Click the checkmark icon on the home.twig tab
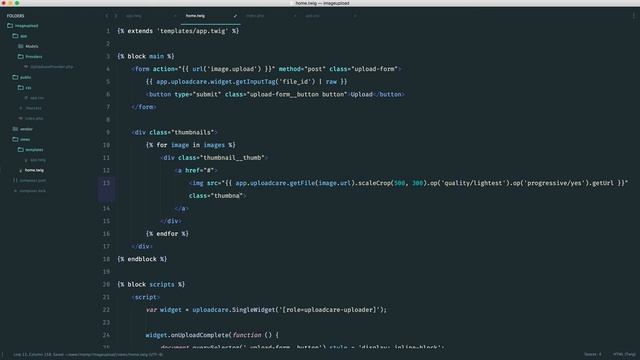This screenshot has width=640, height=360. tap(235, 16)
